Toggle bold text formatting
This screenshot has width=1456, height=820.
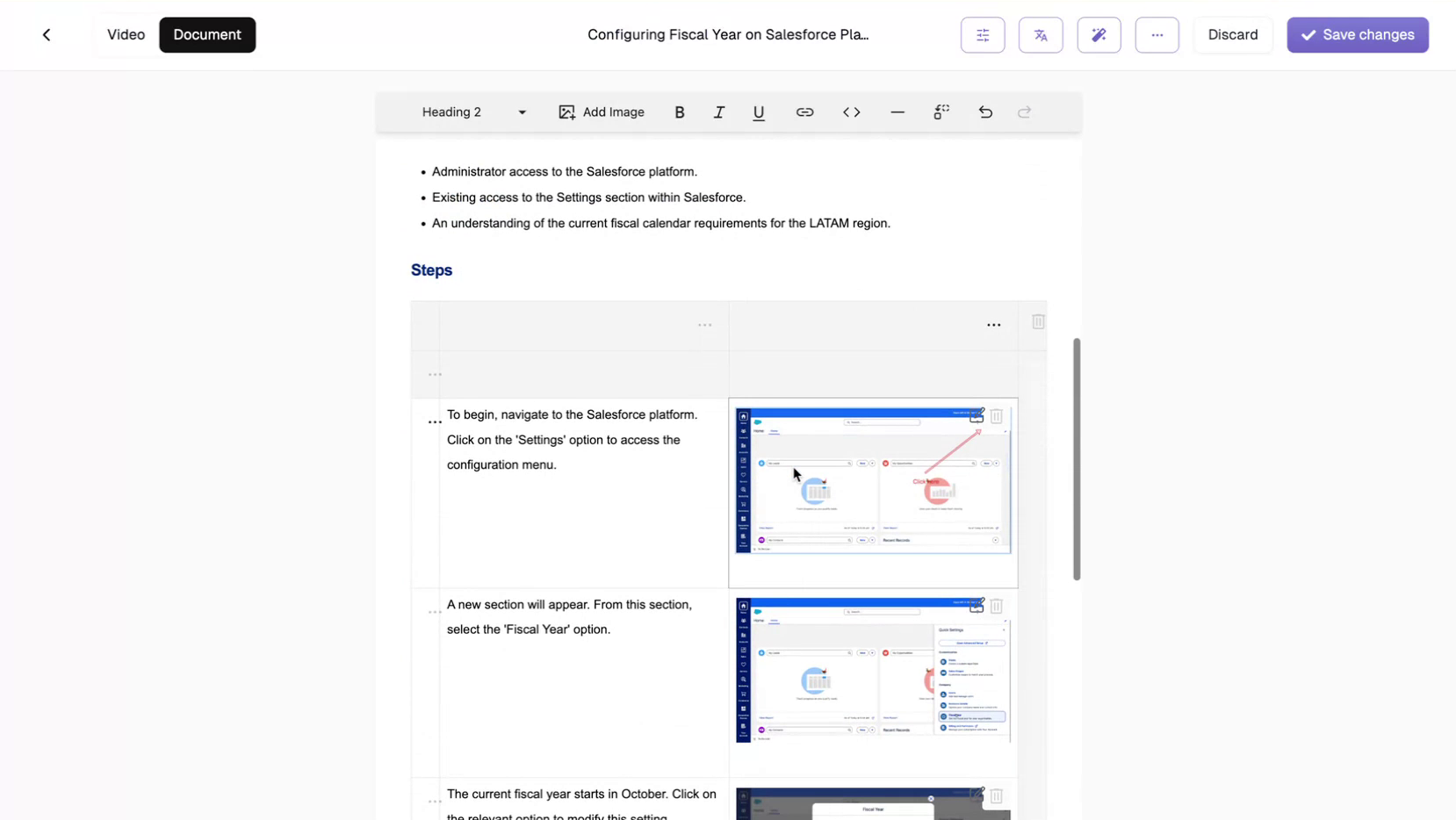[679, 111]
